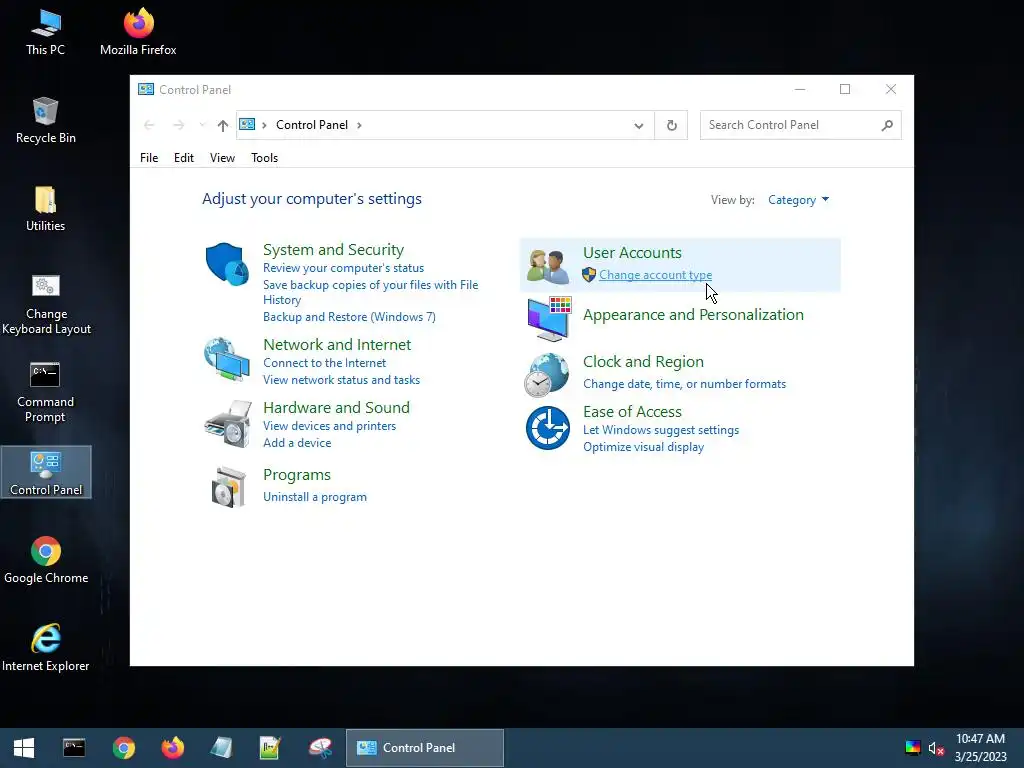Expand the chevron after Control Panel breadcrumb
Screen dimensions: 1024x768
[359, 125]
